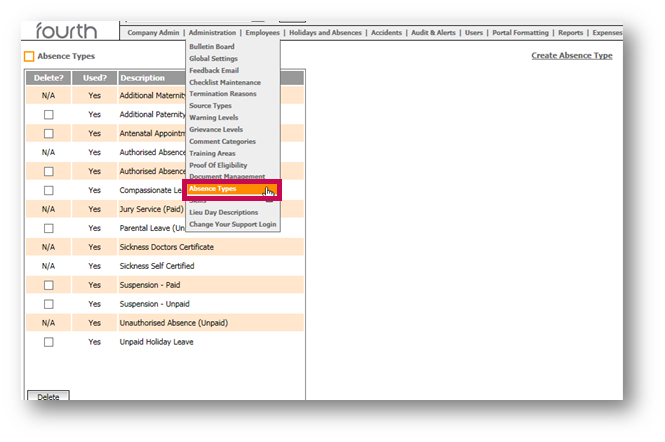Check the Unpaid Holiday Leave delete box
The image size is (665, 442).
48,342
